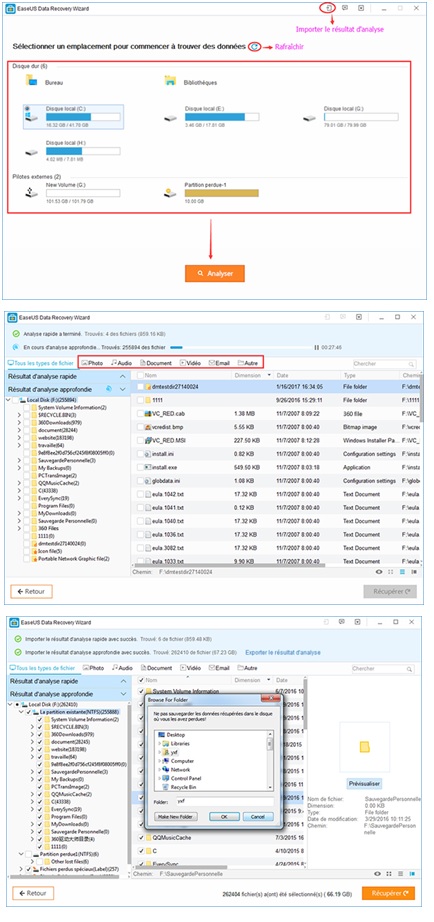Select the globdata.ini file row
434x922 pixels.
276,480
